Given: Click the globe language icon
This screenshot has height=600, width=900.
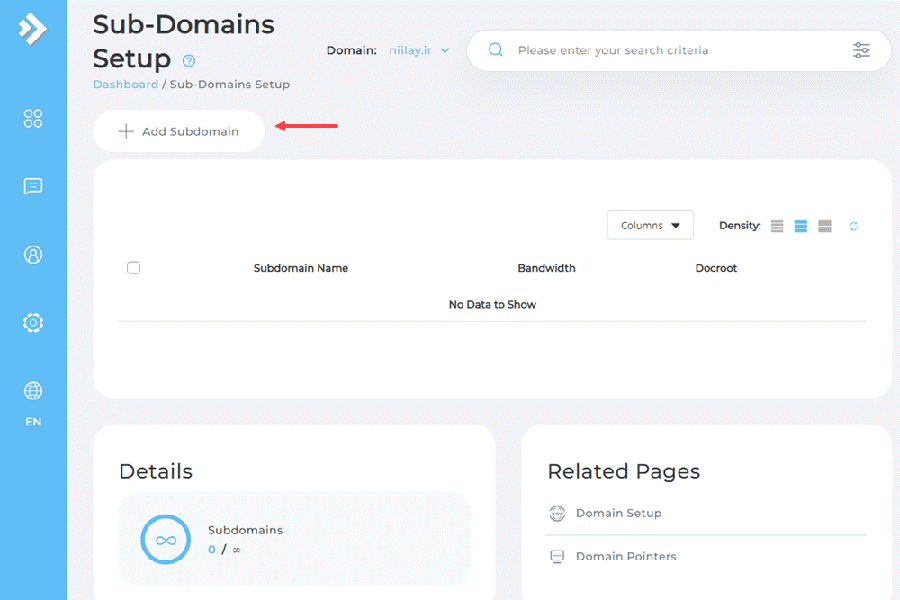Looking at the screenshot, I should click(33, 391).
